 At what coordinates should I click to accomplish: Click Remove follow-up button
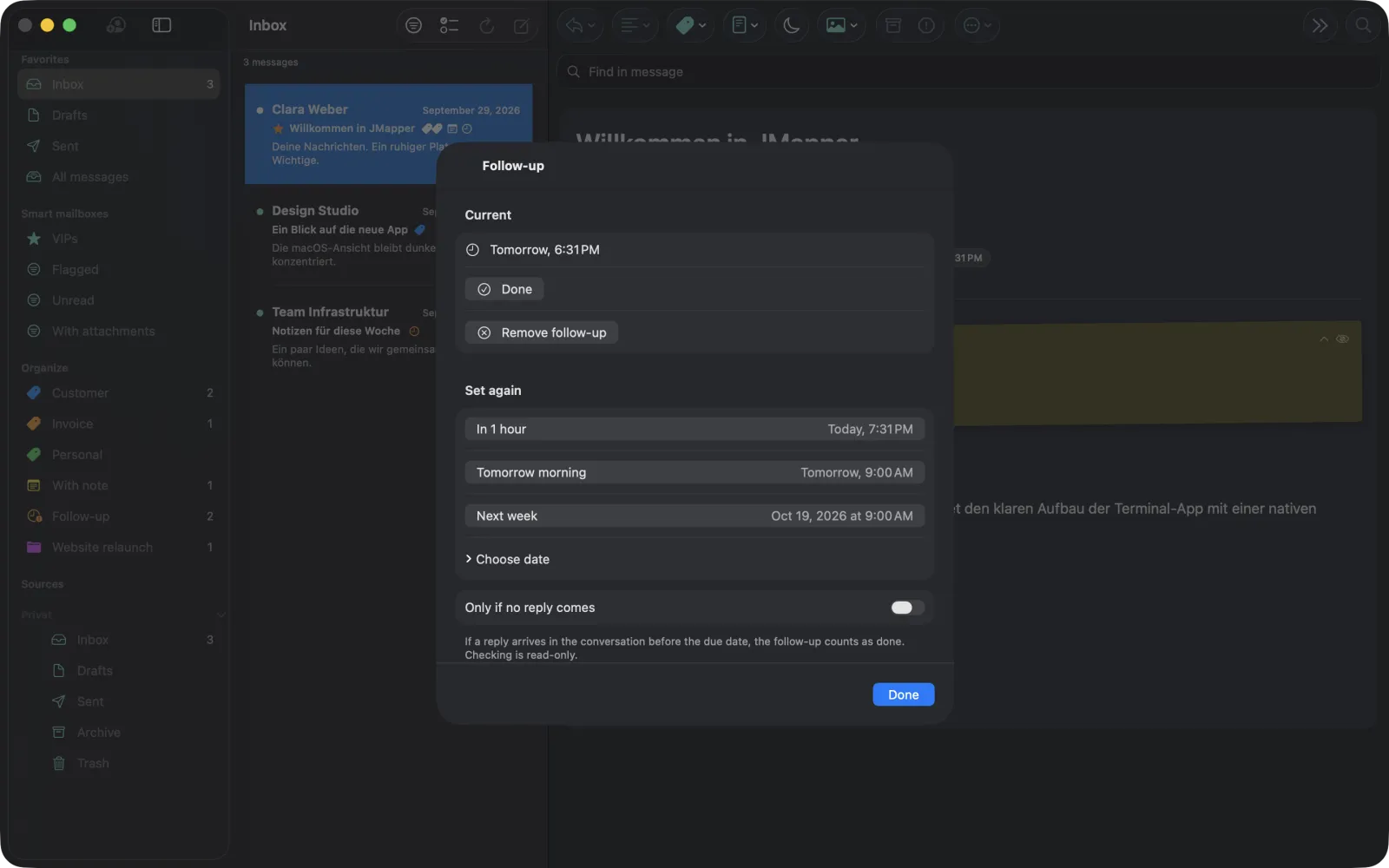coord(542,332)
